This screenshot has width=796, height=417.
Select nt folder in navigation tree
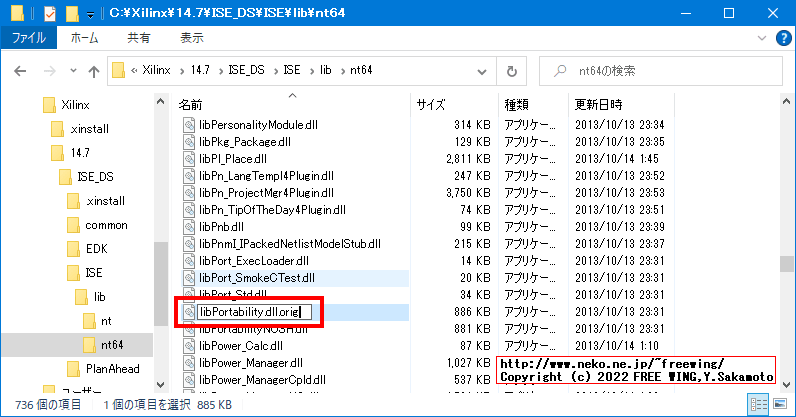tap(106, 321)
